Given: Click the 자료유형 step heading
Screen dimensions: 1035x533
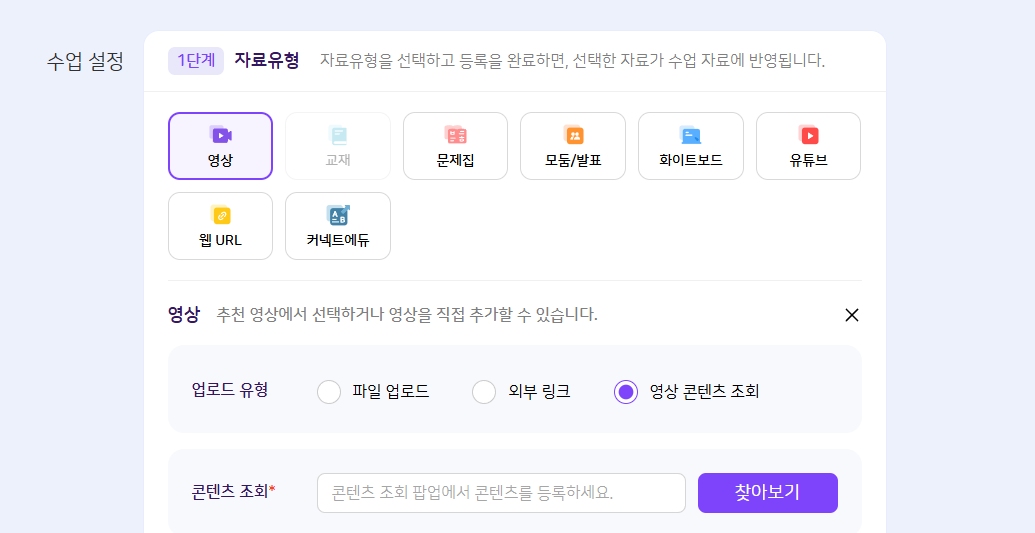Looking at the screenshot, I should (x=267, y=60).
